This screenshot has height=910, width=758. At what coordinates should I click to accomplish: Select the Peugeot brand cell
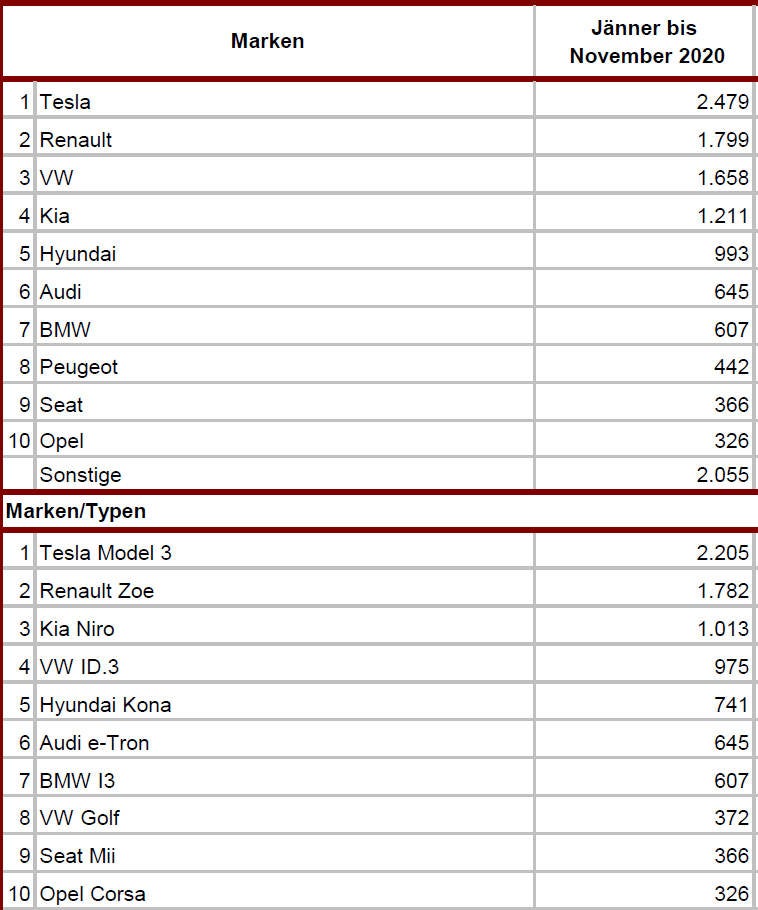[79, 367]
